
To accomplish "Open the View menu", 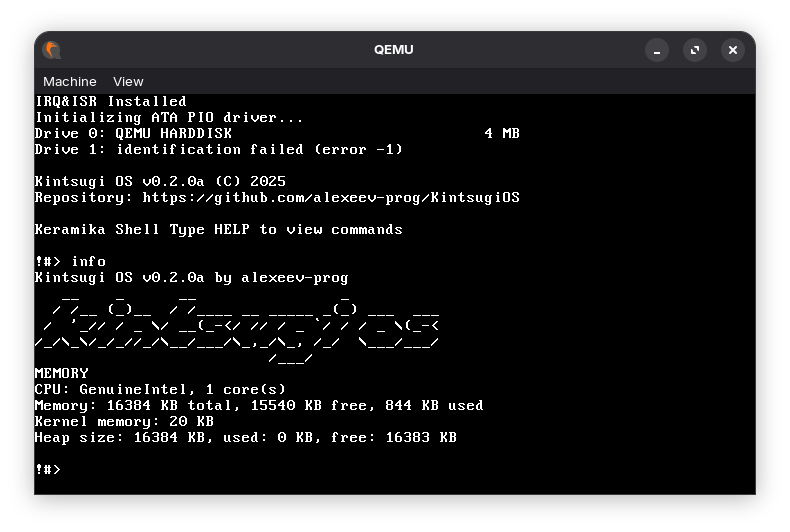I will coord(128,82).
